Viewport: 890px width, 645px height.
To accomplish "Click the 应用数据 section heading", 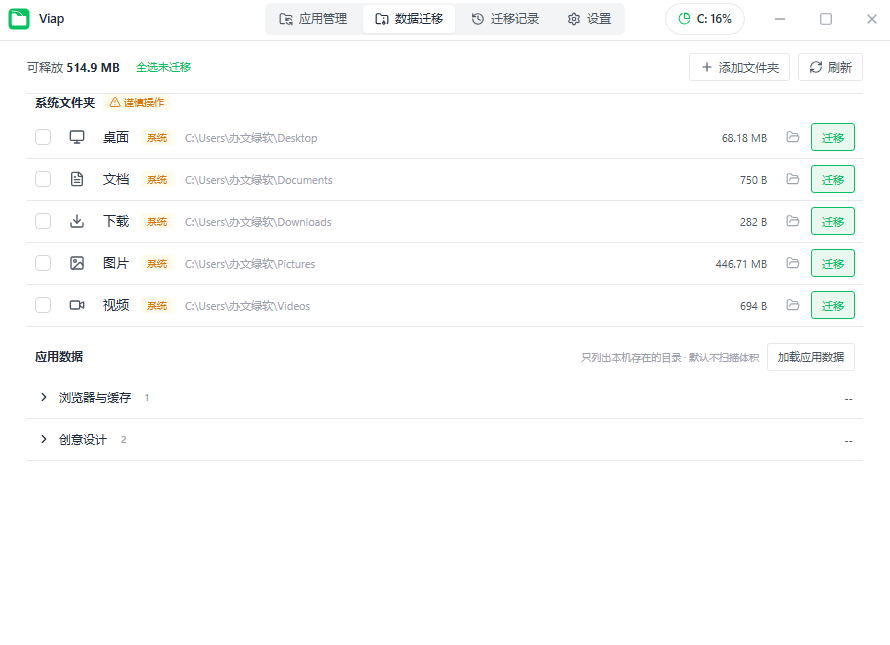I will point(59,357).
